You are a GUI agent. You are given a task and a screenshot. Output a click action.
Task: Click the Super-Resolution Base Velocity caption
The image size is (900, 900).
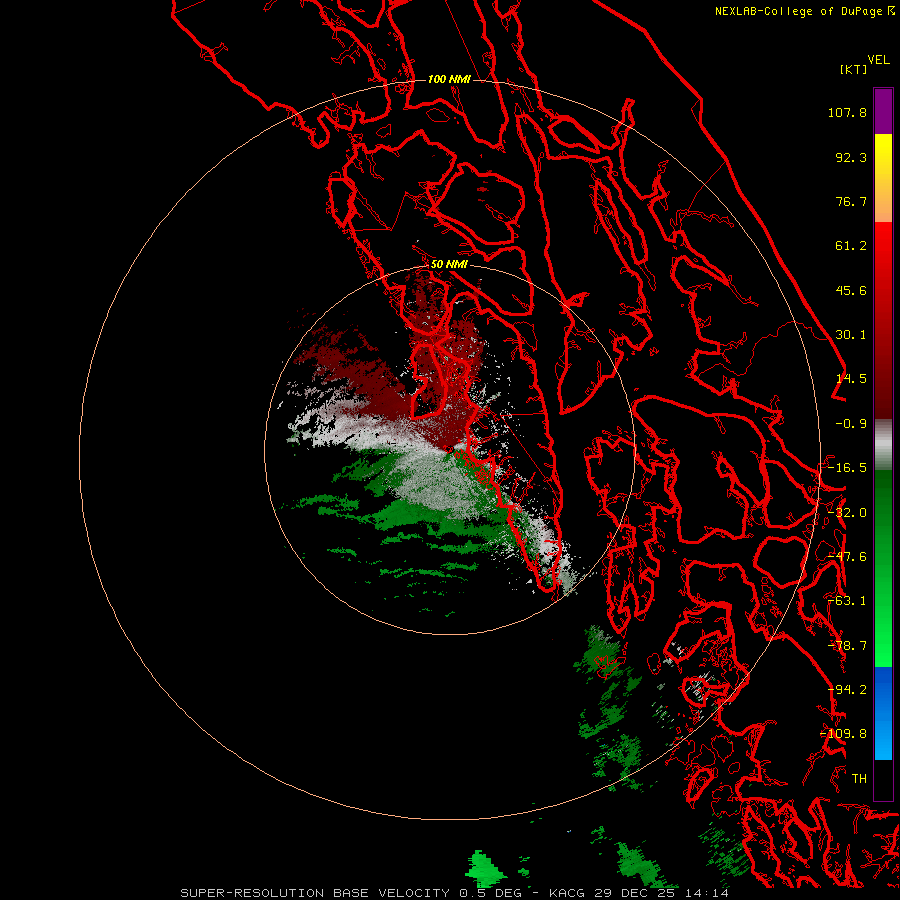315,893
